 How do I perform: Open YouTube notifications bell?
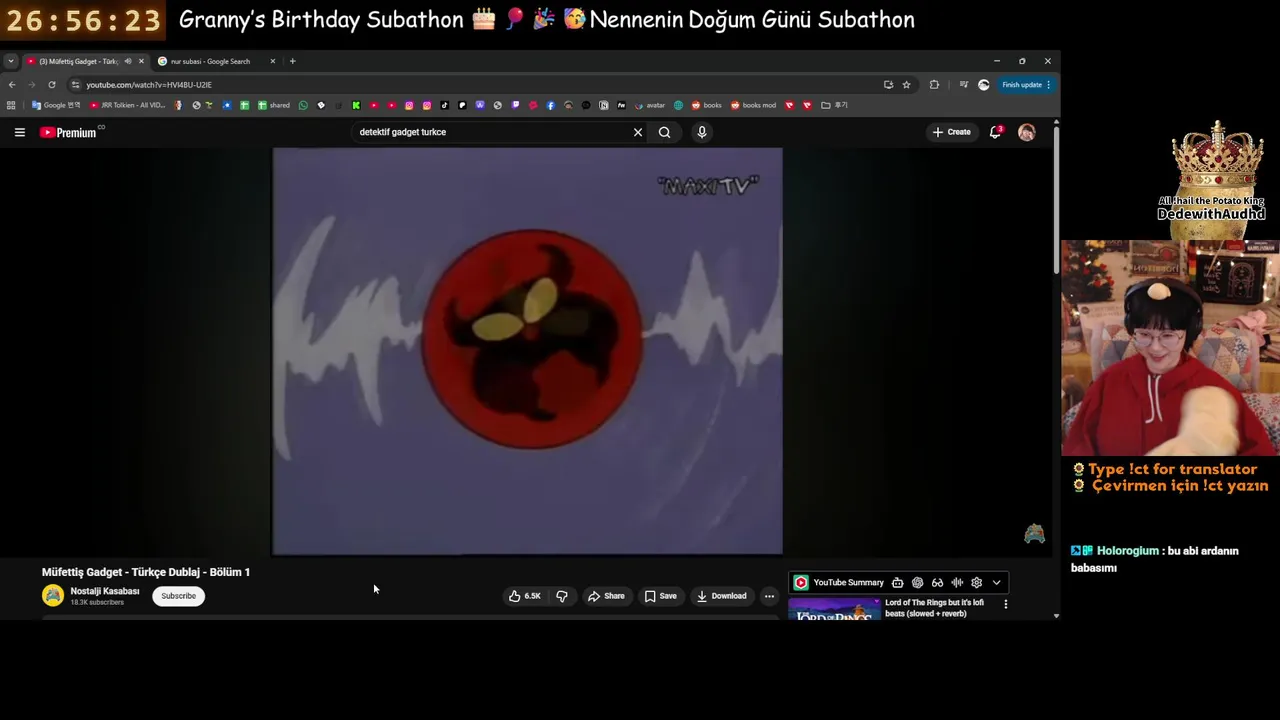(x=995, y=132)
